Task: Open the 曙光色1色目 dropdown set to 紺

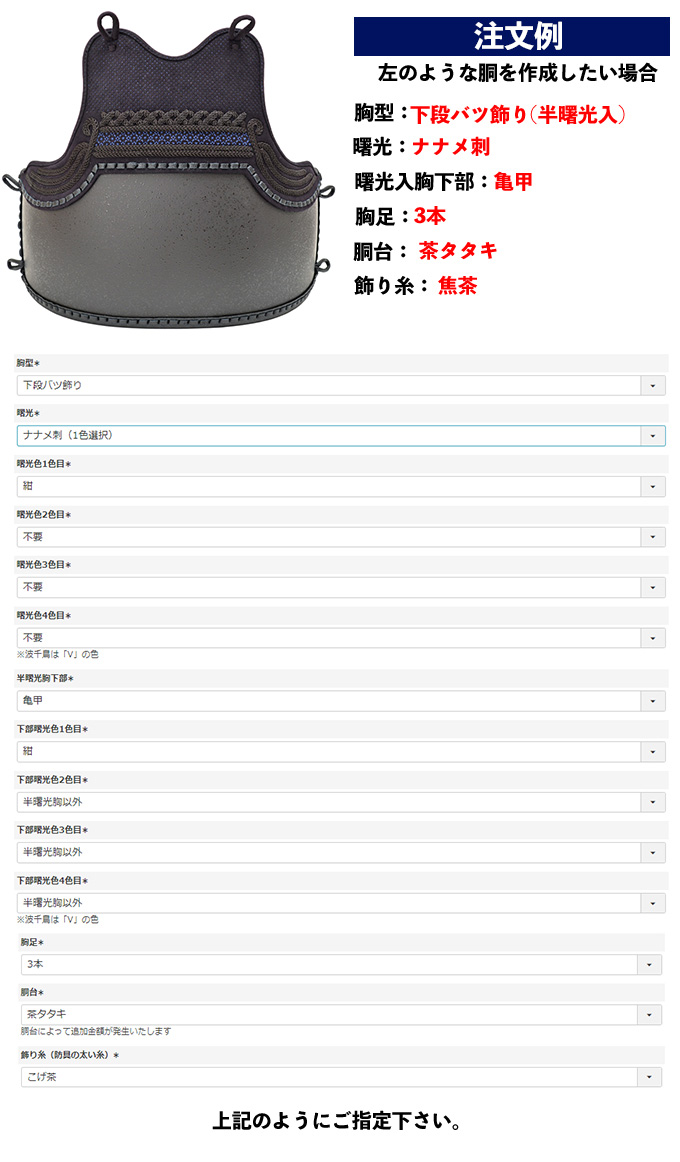Action: coord(341,486)
